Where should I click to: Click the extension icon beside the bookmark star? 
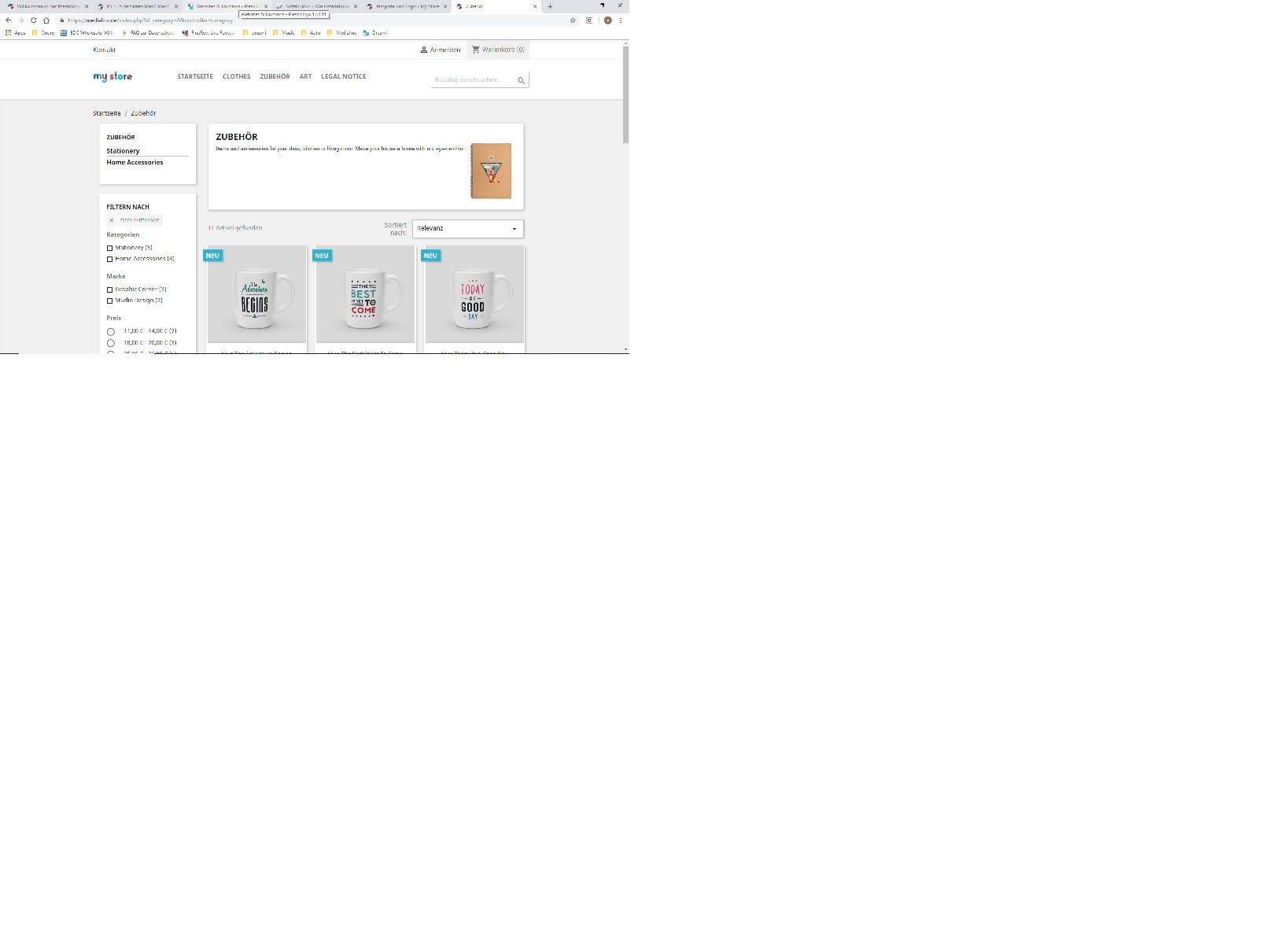click(x=589, y=20)
